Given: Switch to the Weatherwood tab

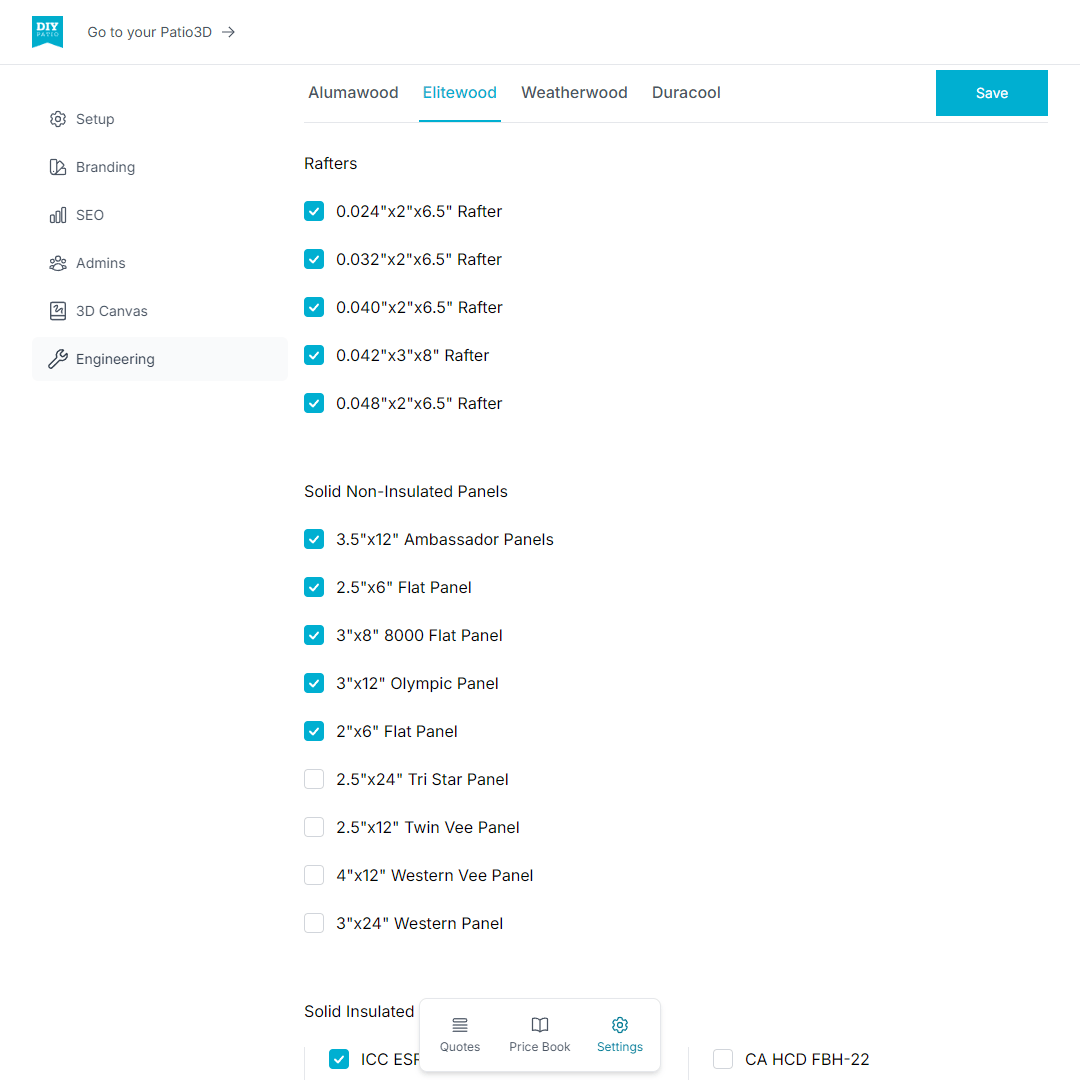Looking at the screenshot, I should [x=574, y=93].
